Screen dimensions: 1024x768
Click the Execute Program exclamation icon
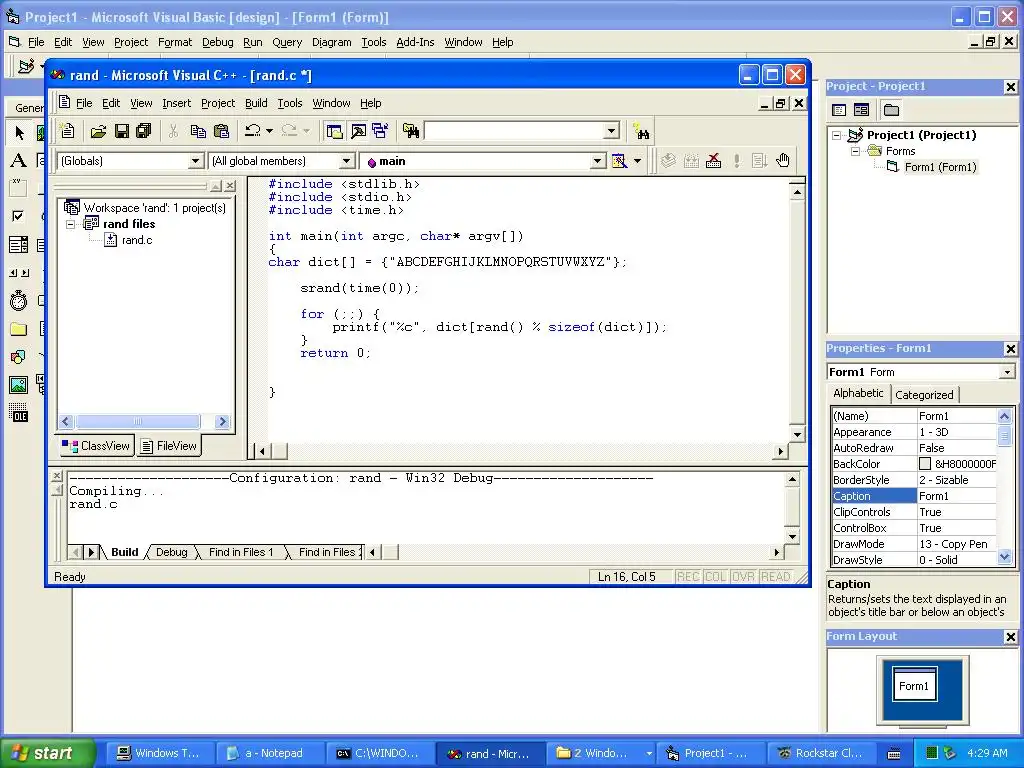(x=737, y=161)
